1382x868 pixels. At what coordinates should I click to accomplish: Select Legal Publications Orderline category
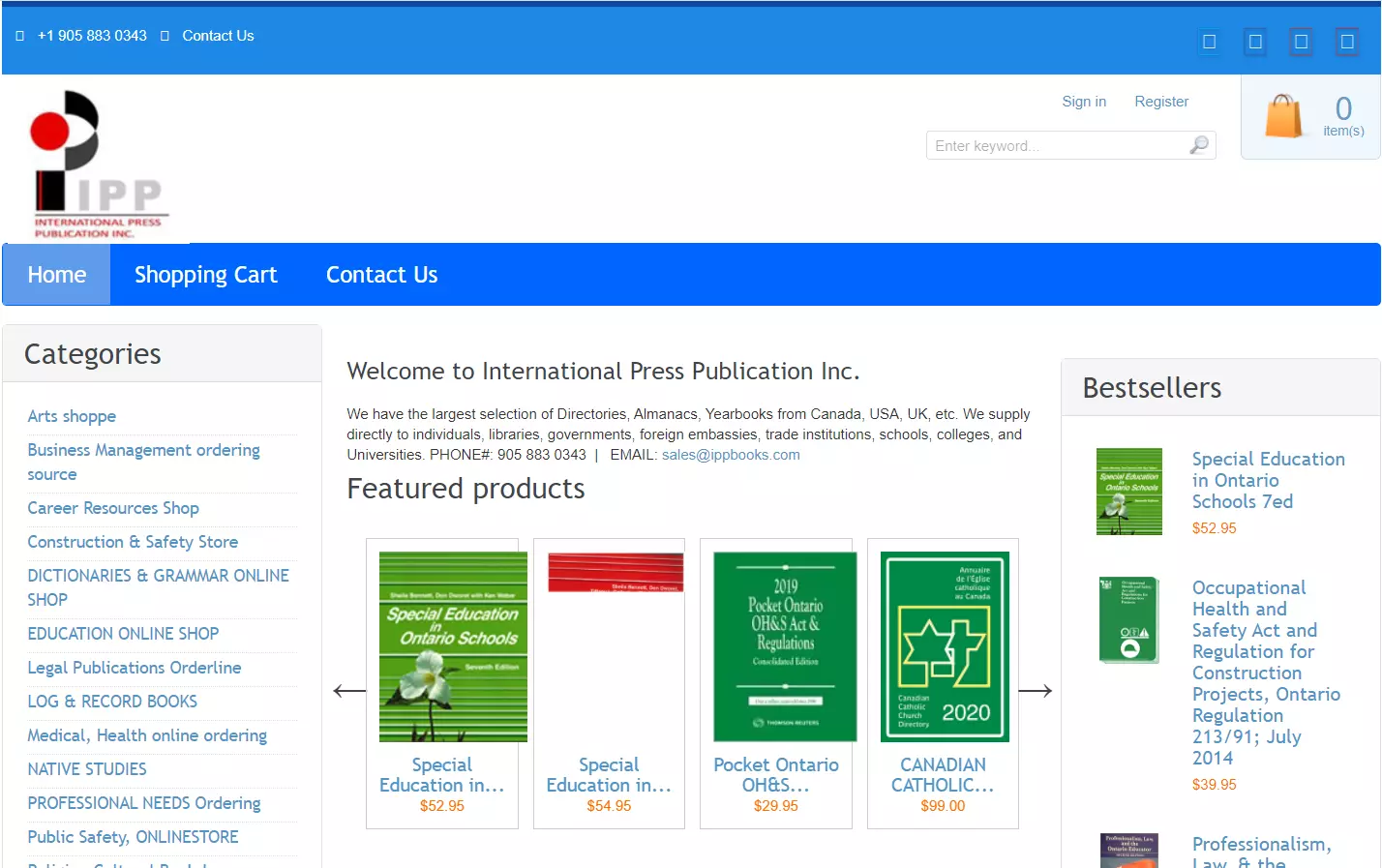click(x=135, y=668)
